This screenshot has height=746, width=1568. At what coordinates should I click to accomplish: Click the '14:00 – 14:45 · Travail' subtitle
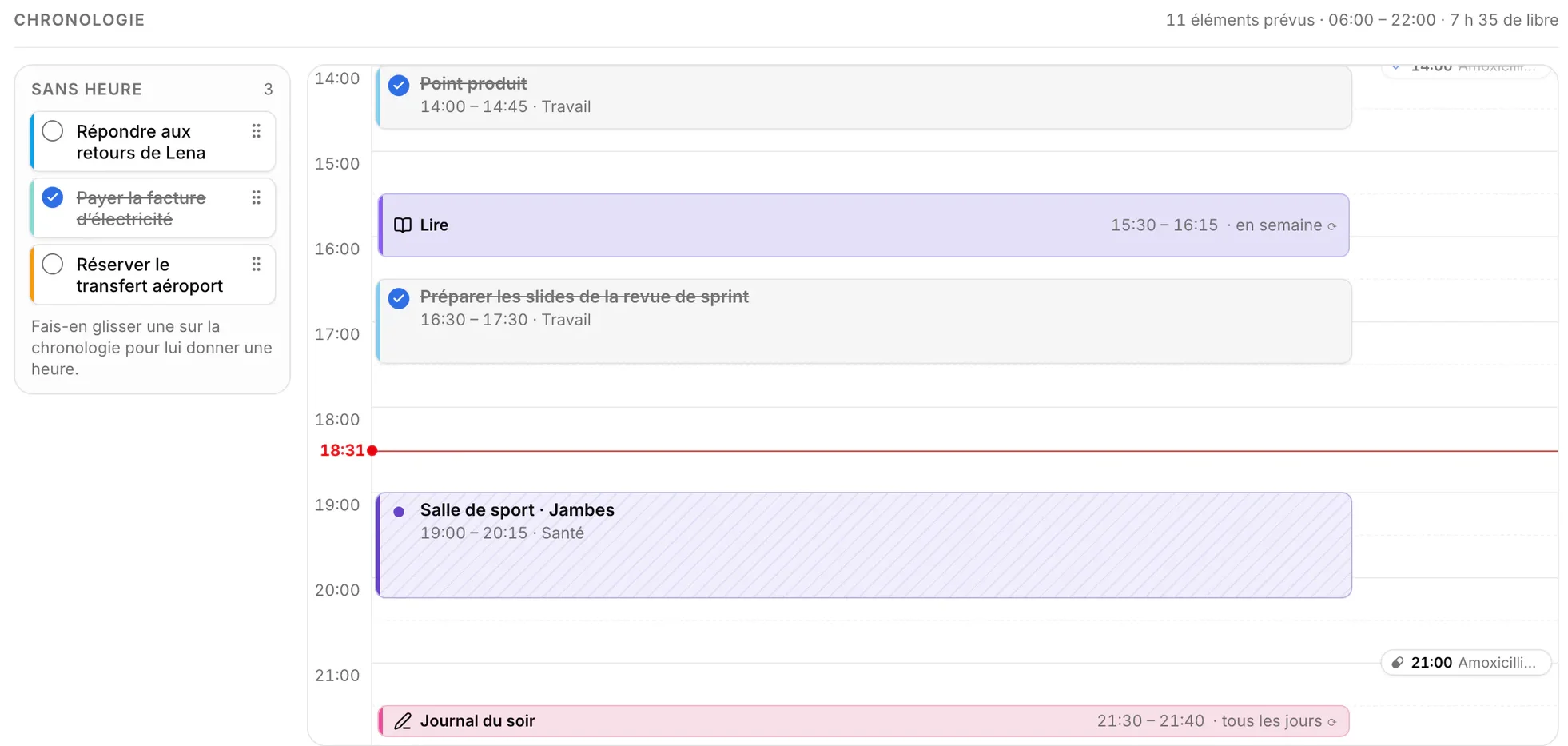pyautogui.click(x=505, y=106)
